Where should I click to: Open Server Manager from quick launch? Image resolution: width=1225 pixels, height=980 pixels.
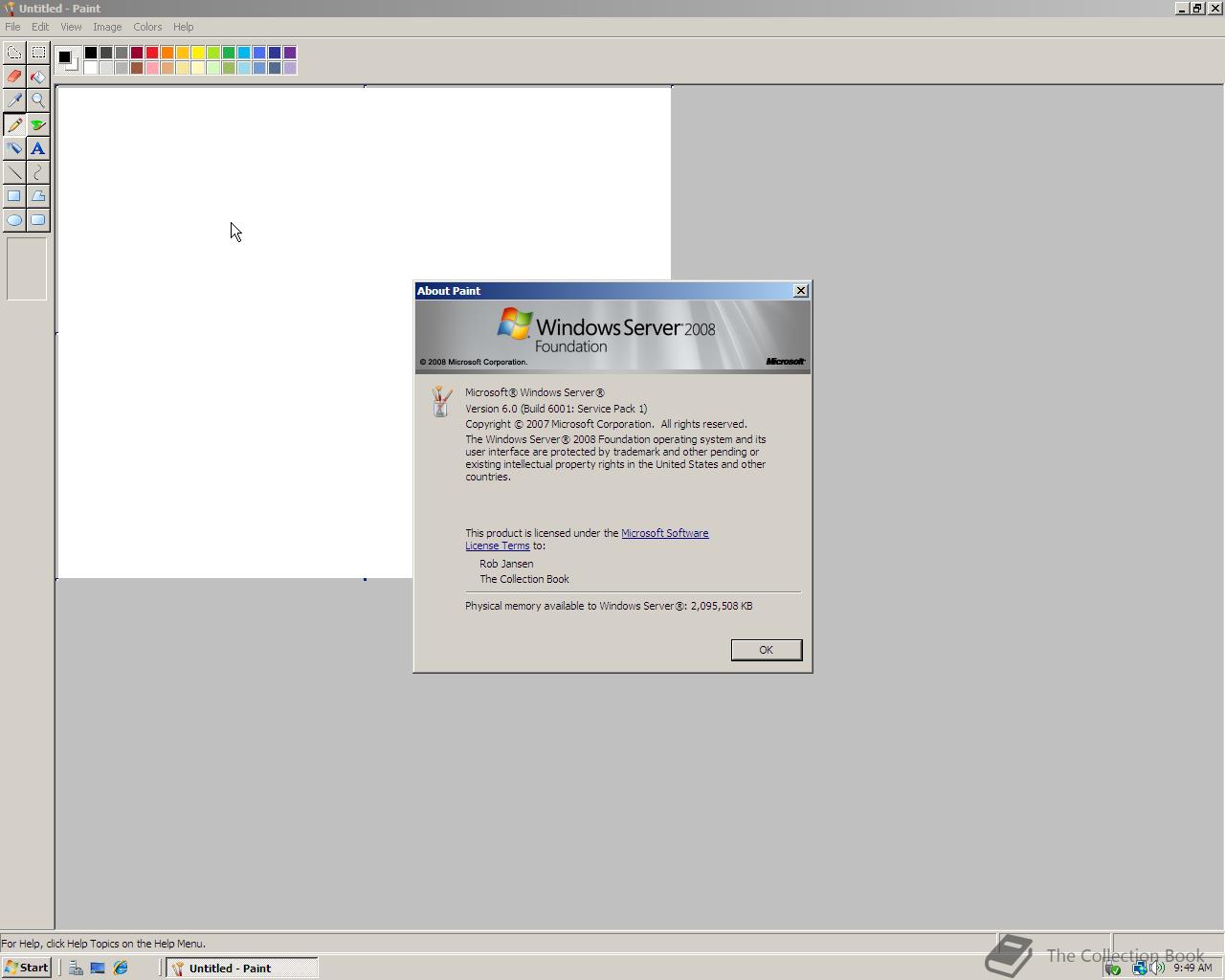tap(76, 968)
